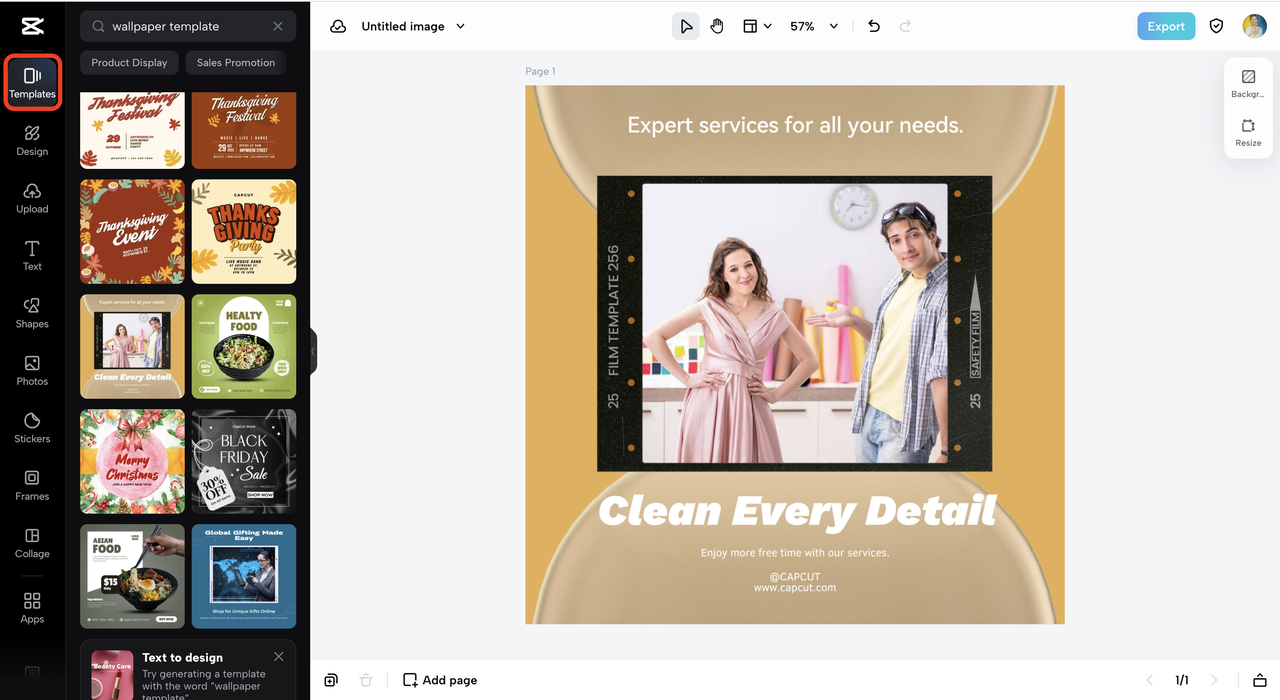Select the @CAPCUT text

(x=795, y=577)
